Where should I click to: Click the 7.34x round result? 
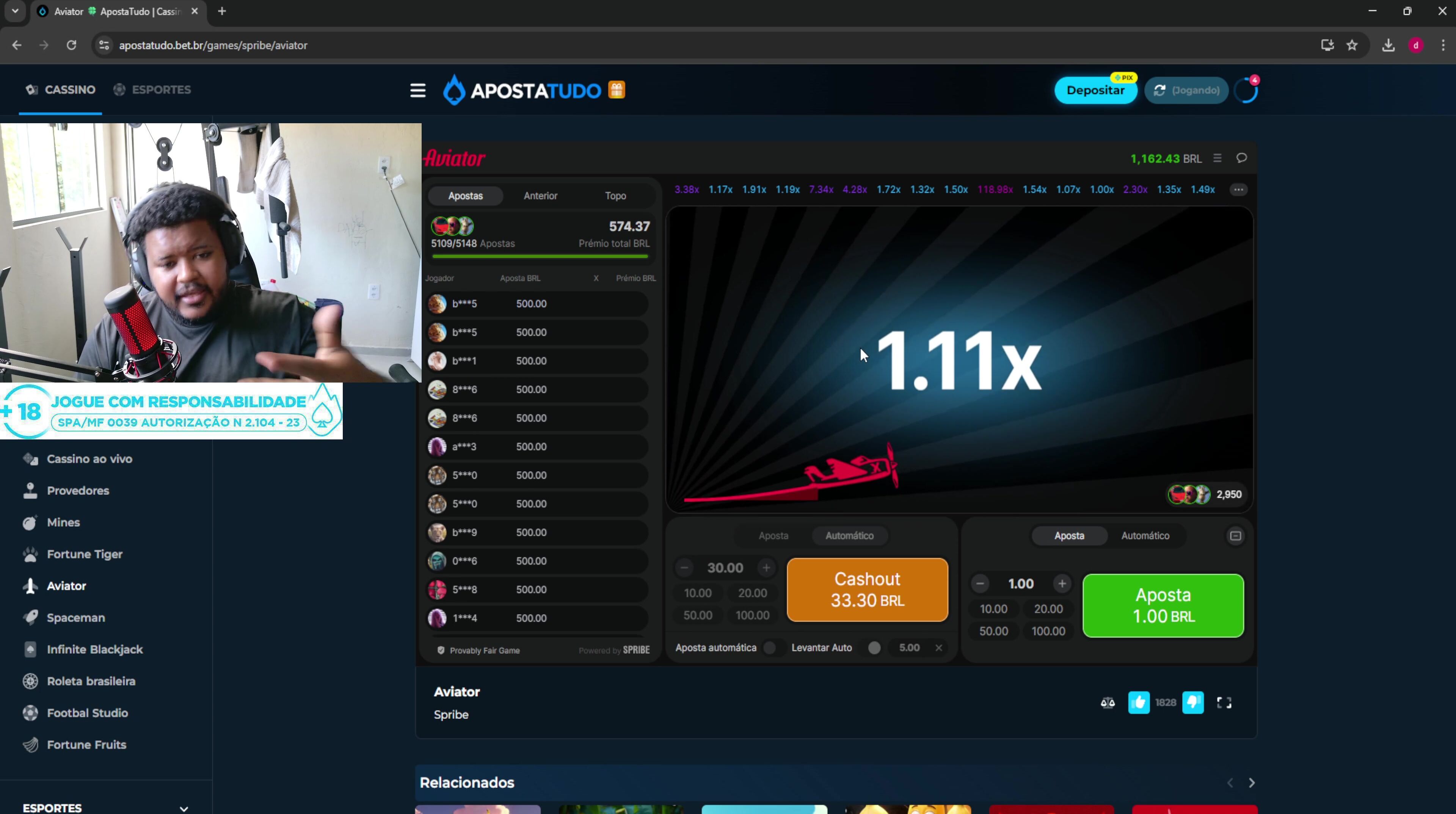821,189
